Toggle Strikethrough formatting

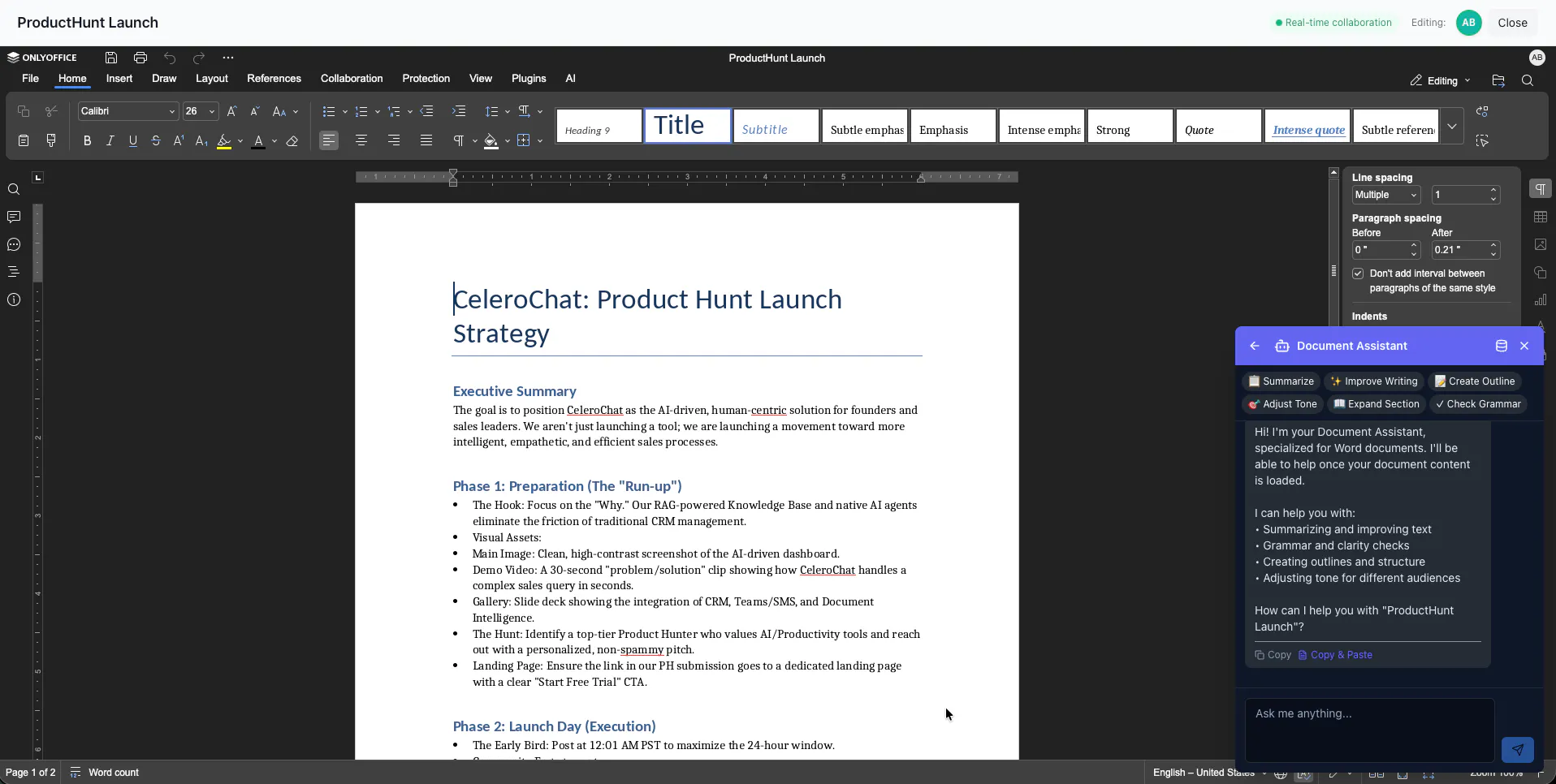[x=156, y=140]
